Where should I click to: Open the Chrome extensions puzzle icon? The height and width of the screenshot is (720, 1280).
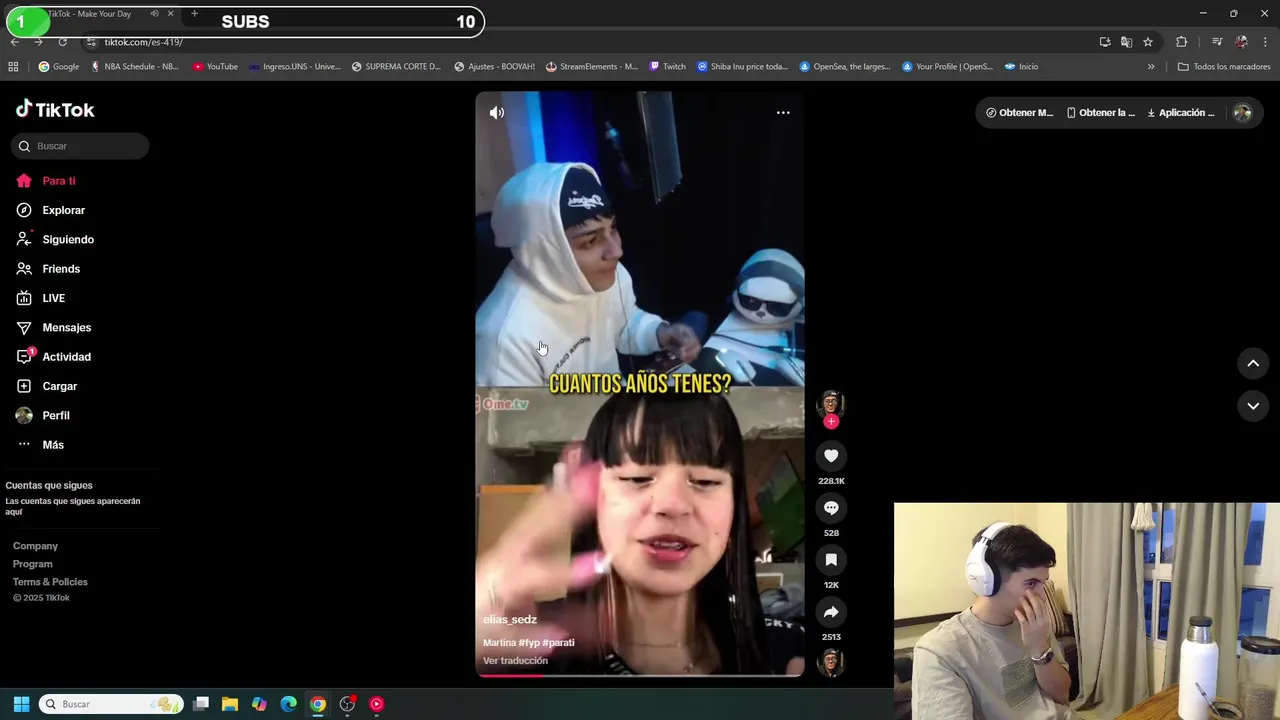tap(1181, 42)
